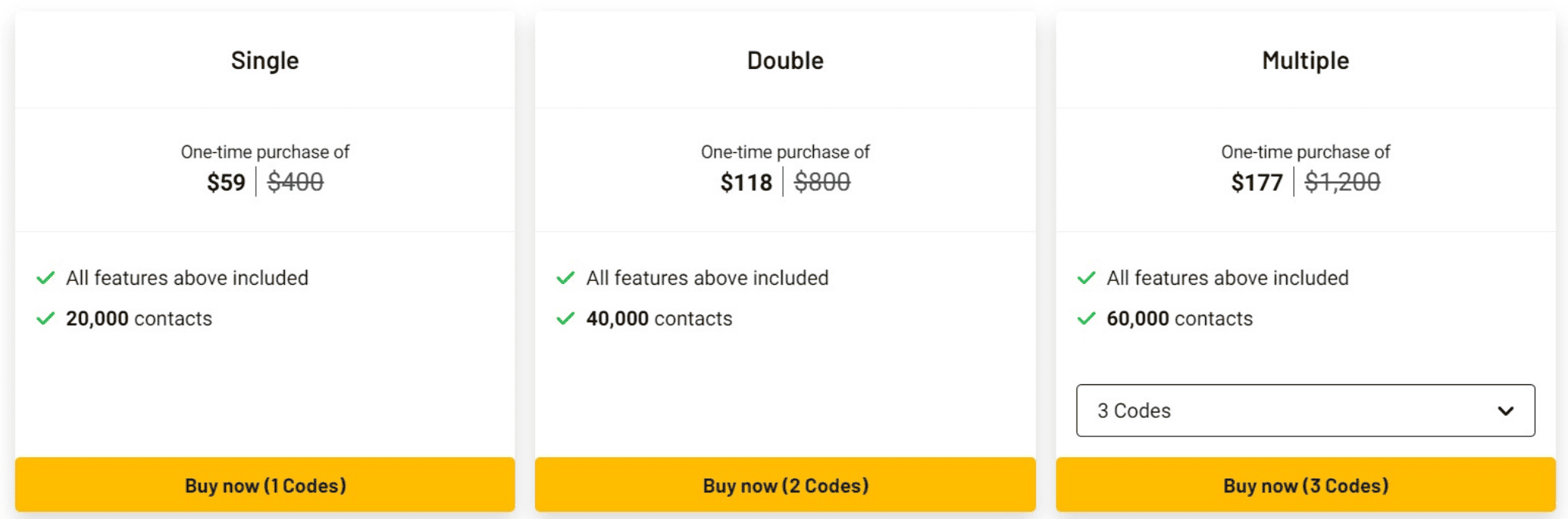Click the Buy now (3 Codes) button
1568x519 pixels.
tap(1305, 485)
